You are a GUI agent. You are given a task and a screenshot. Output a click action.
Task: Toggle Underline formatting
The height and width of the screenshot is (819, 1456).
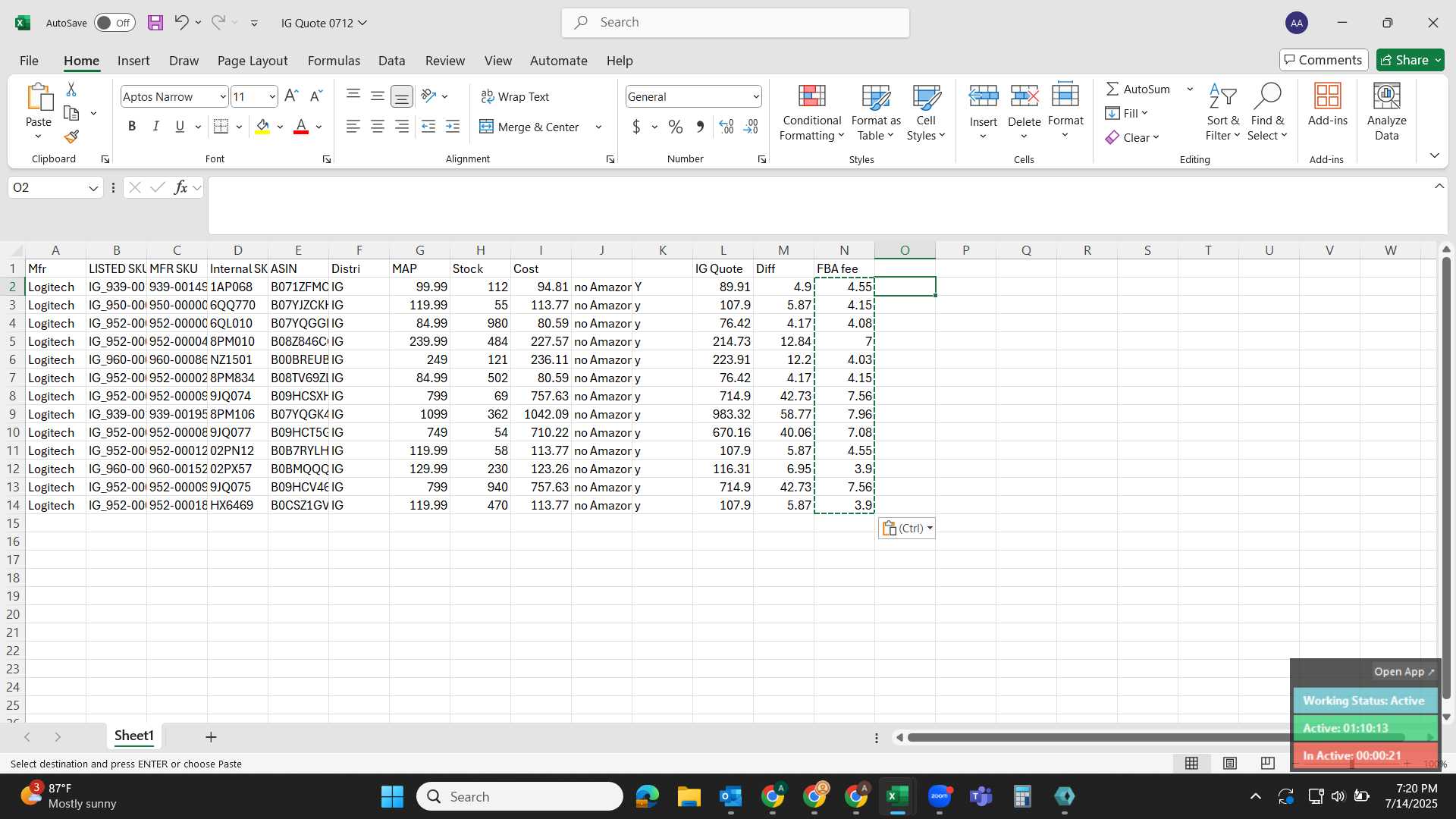(180, 127)
